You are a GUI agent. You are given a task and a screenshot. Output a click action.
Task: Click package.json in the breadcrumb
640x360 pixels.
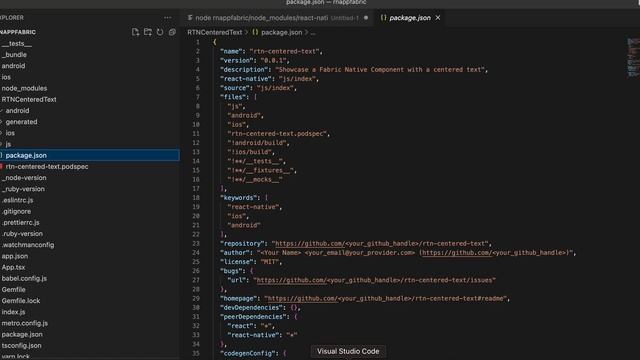coord(282,32)
